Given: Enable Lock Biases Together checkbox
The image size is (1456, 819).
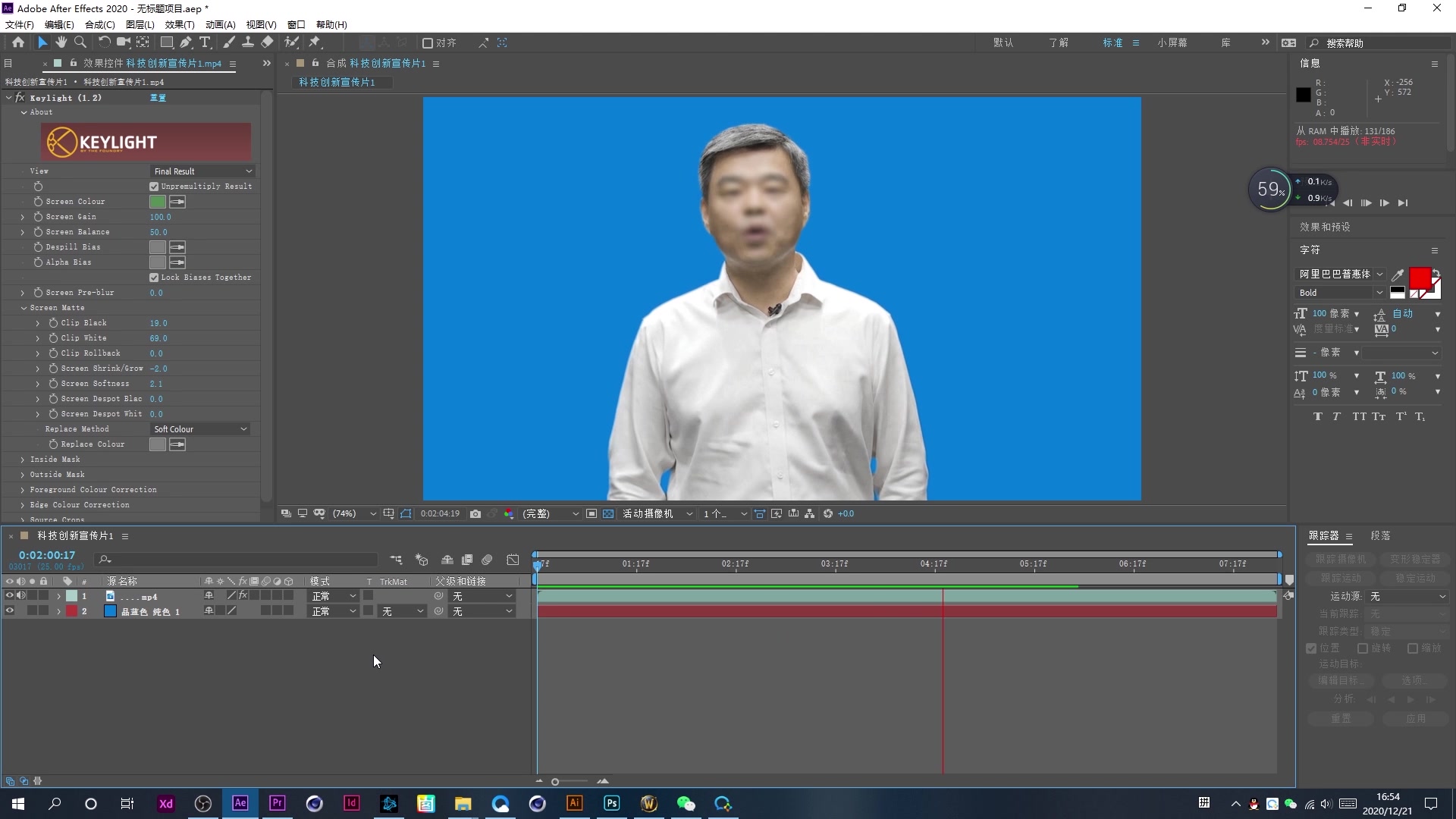Looking at the screenshot, I should (x=155, y=277).
